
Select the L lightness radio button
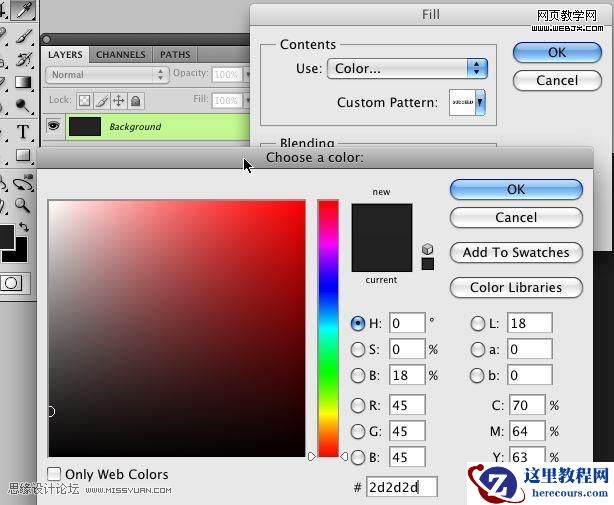(477, 323)
